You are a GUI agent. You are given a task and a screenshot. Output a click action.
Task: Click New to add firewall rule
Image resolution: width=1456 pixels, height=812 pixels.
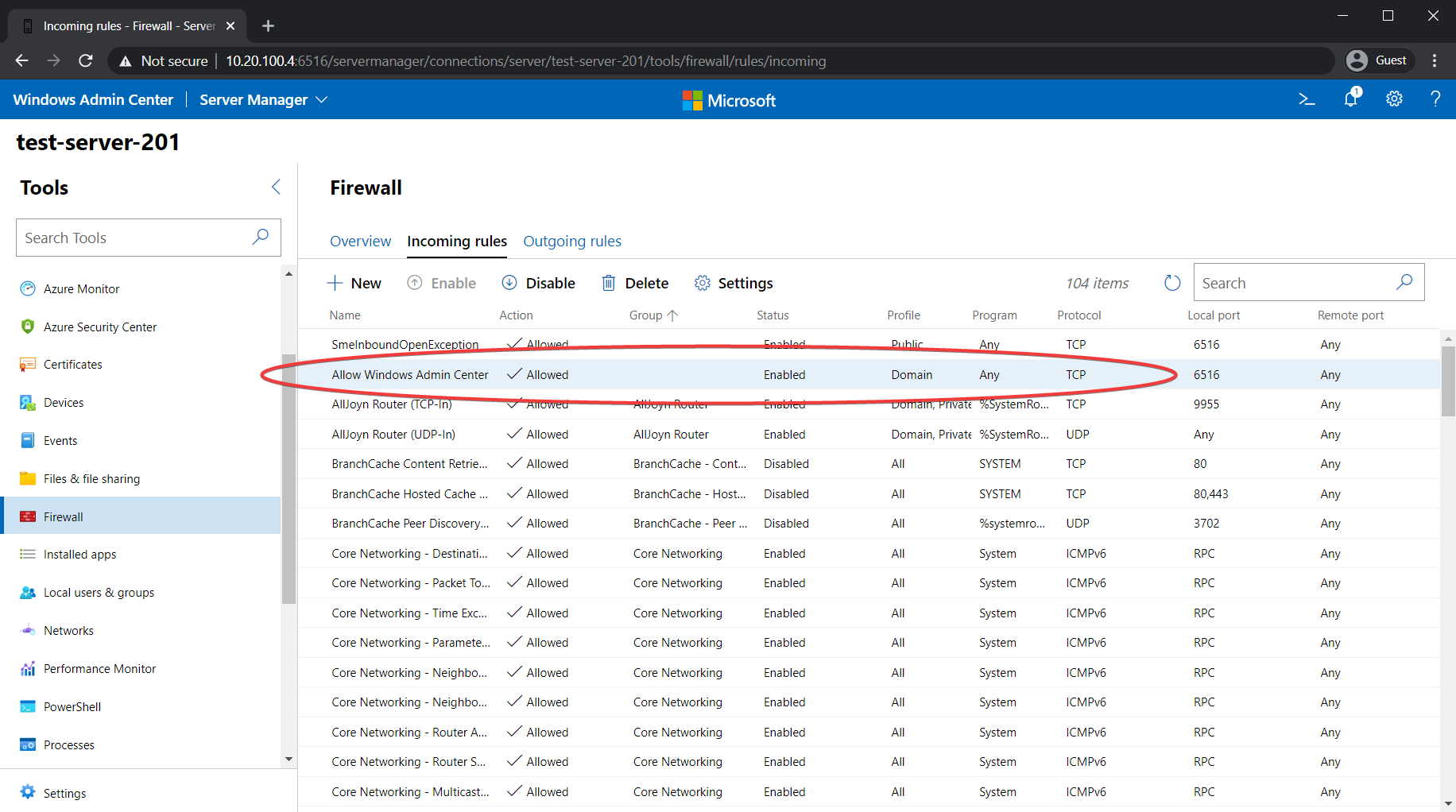pyautogui.click(x=354, y=283)
